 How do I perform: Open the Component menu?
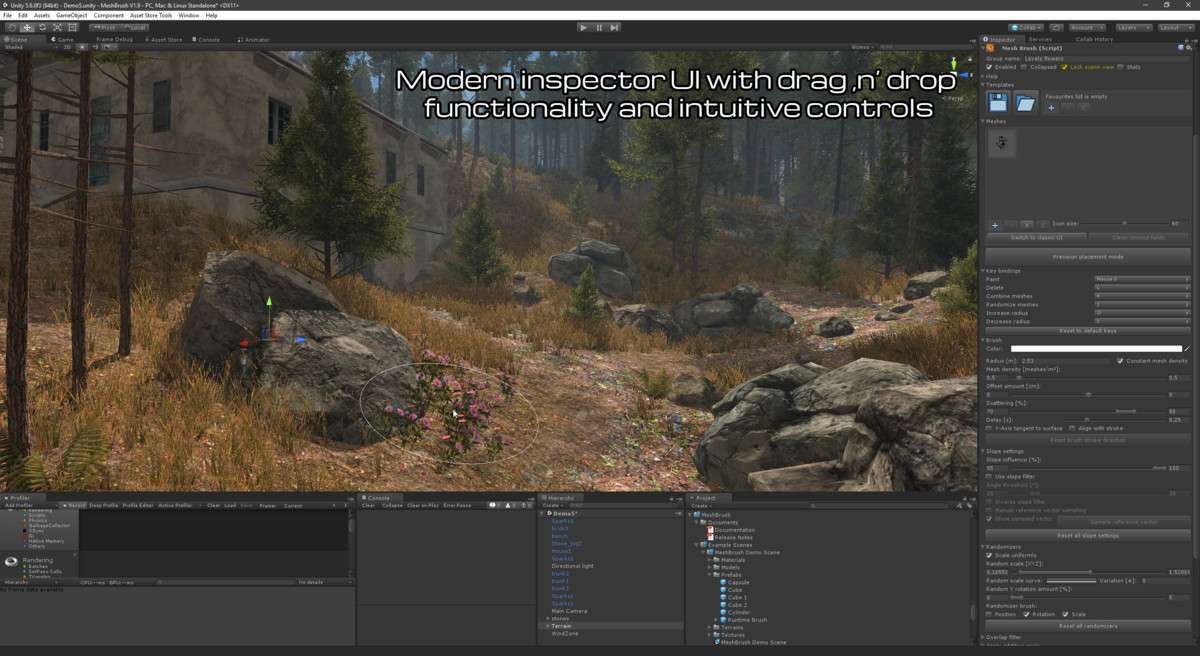point(108,16)
